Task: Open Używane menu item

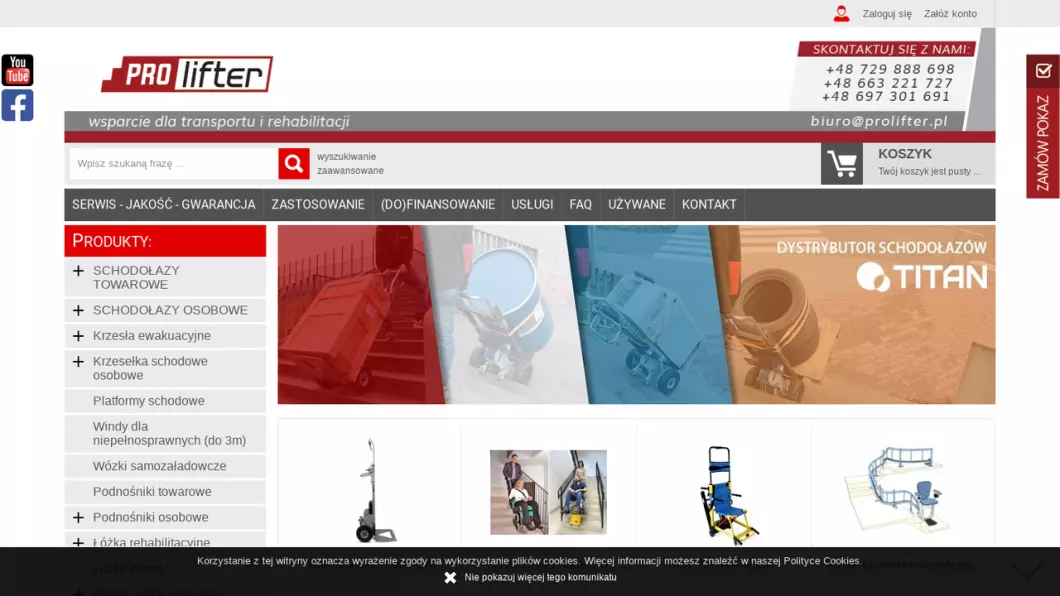Action: (637, 205)
